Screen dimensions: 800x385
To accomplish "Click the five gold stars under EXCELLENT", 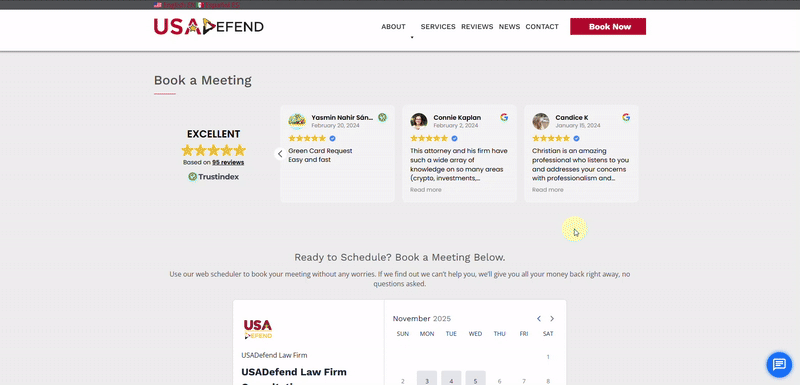I will click(x=214, y=150).
